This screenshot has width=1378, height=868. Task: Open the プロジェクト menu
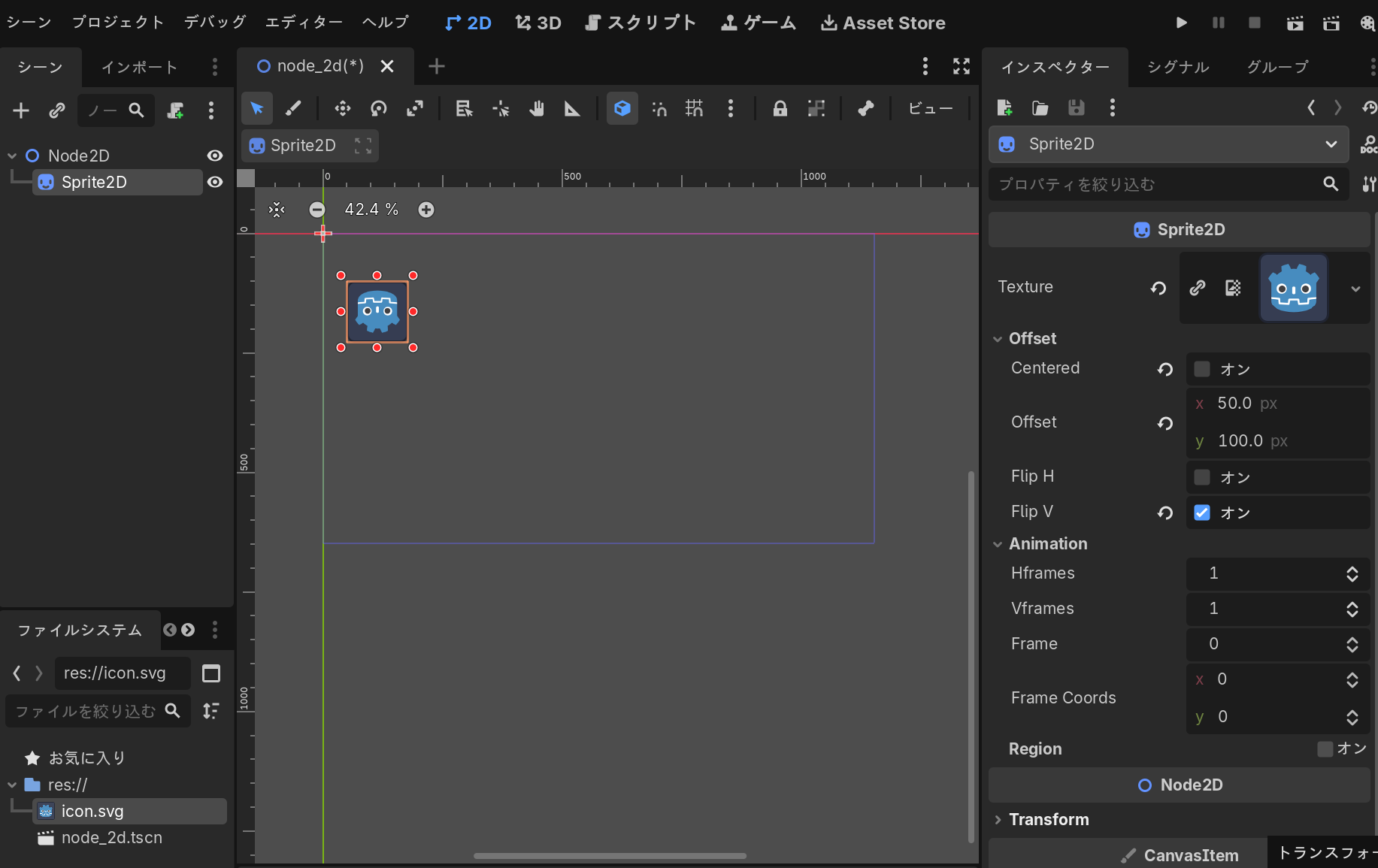pos(118,23)
